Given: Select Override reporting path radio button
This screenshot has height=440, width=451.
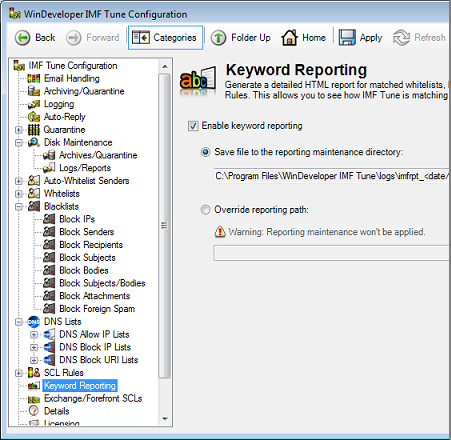Looking at the screenshot, I should (x=206, y=210).
